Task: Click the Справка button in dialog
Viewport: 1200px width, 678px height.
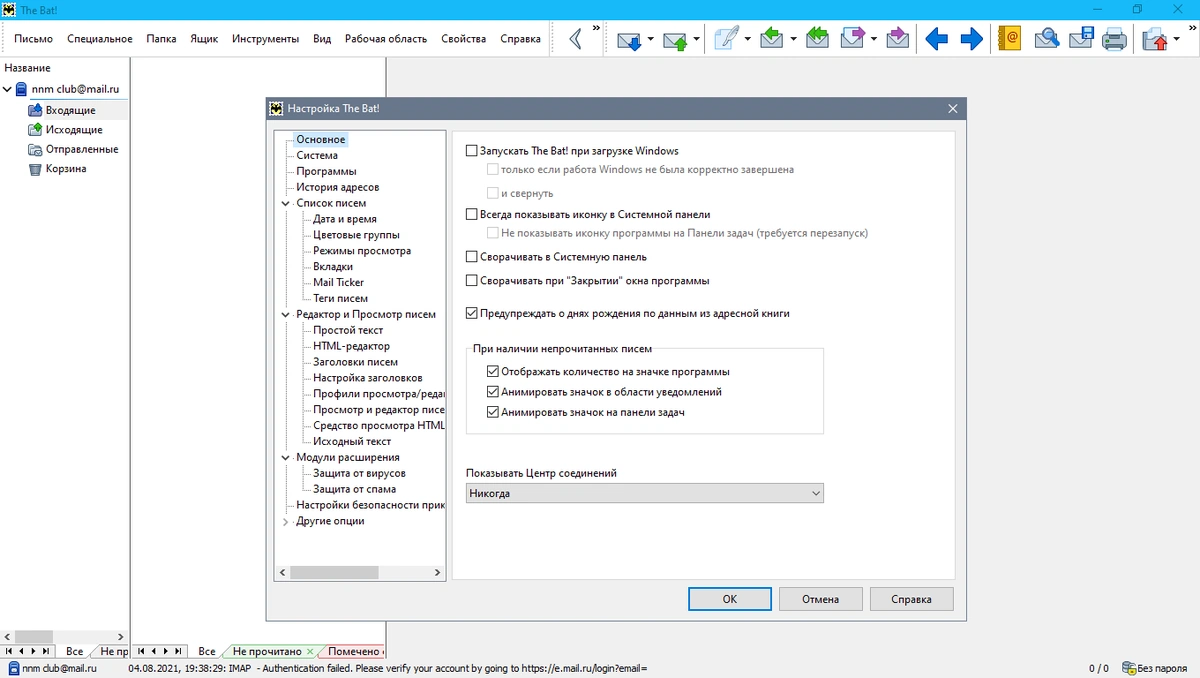Action: 911,599
